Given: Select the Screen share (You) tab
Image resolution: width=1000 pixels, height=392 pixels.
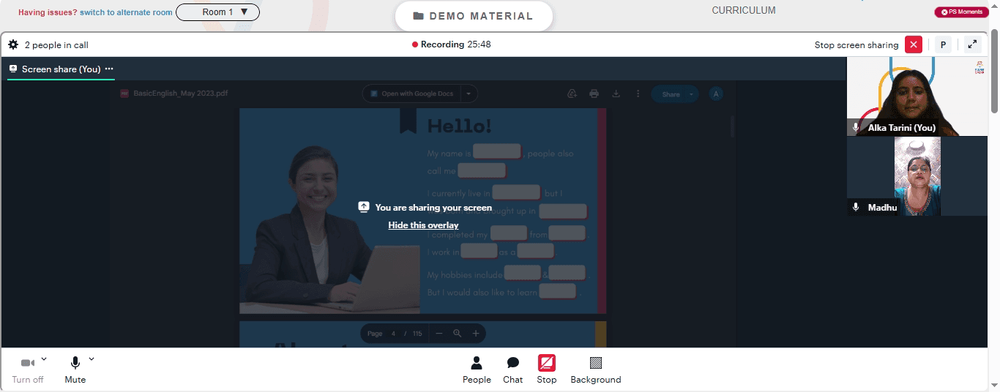Looking at the screenshot, I should tap(61, 69).
